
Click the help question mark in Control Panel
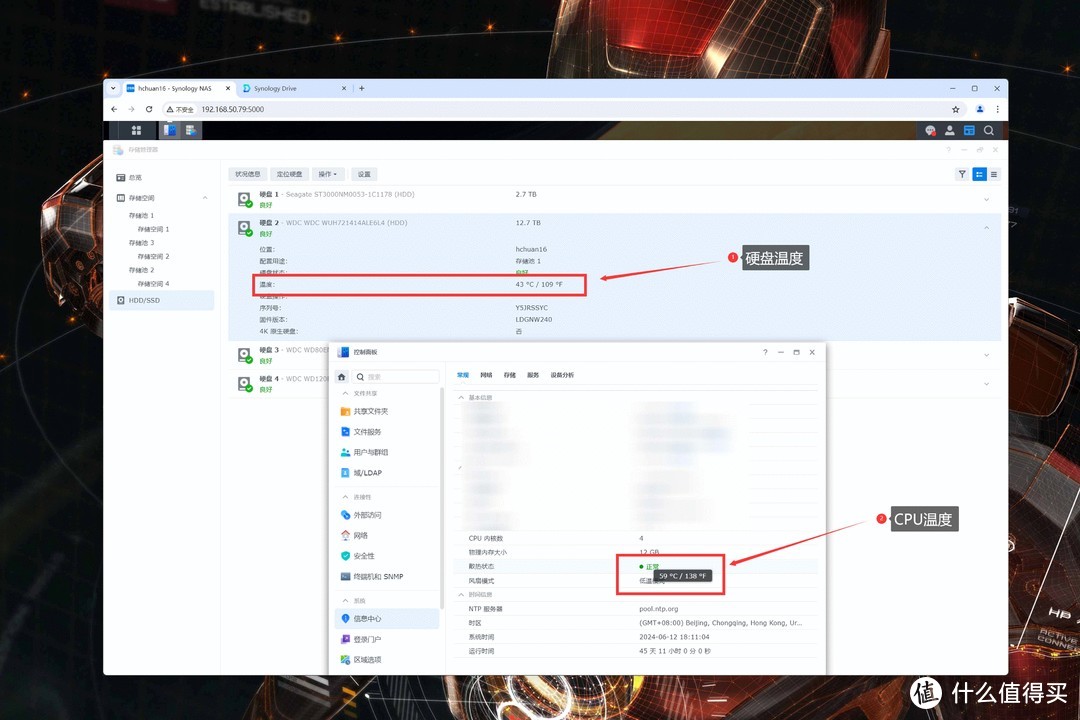(765, 352)
